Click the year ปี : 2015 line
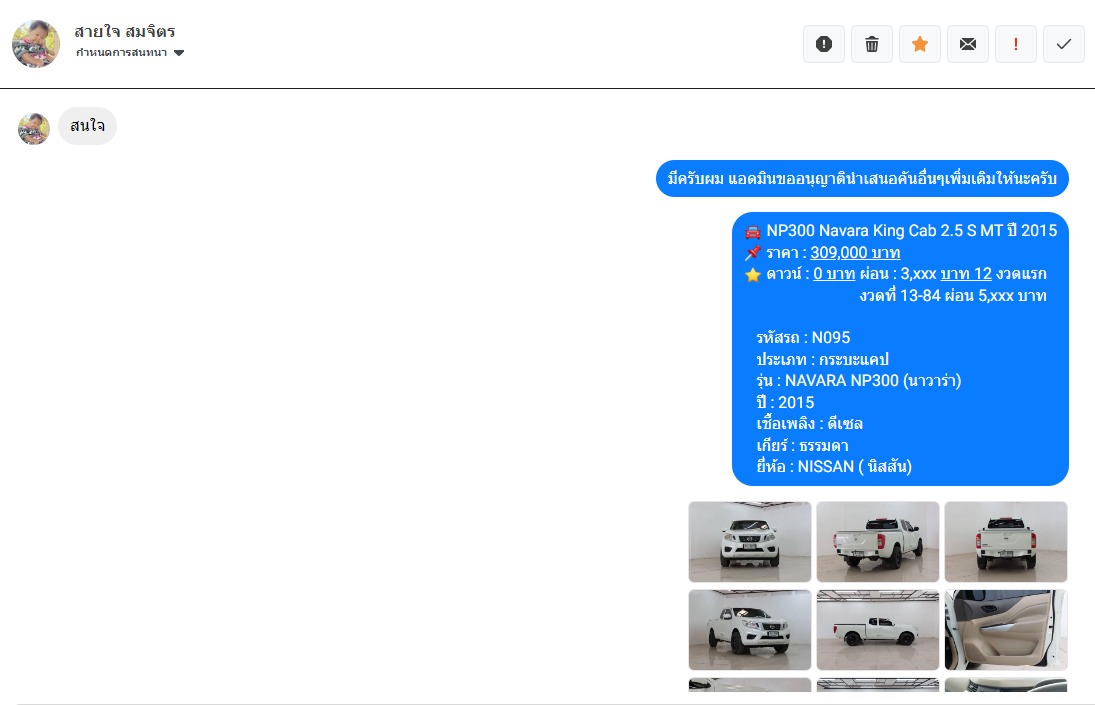Viewport: 1095px width, 705px height. click(785, 403)
